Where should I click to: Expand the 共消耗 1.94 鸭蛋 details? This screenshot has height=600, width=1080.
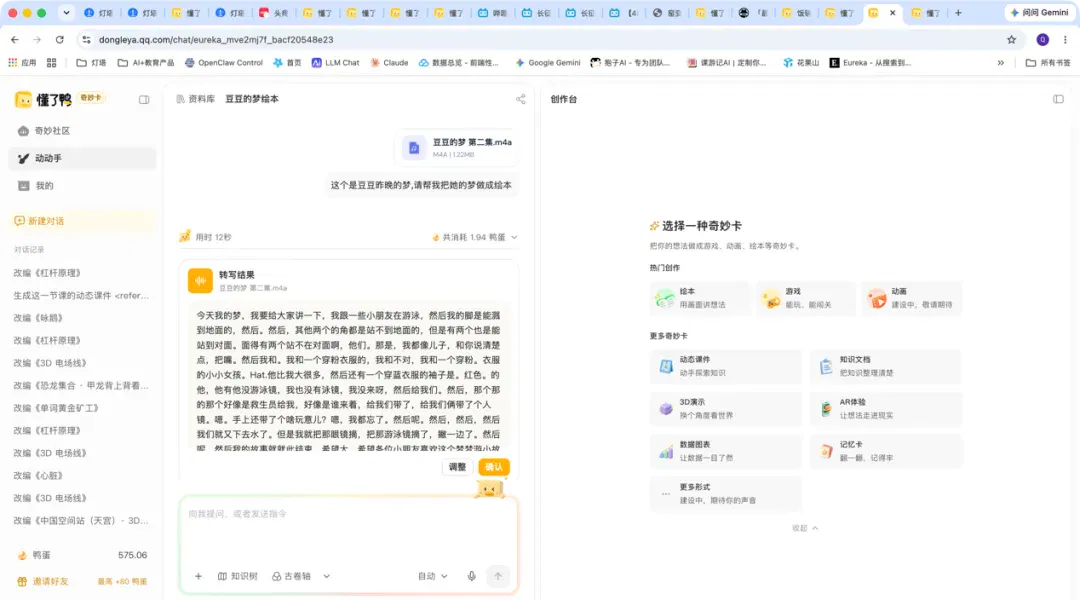(475, 237)
